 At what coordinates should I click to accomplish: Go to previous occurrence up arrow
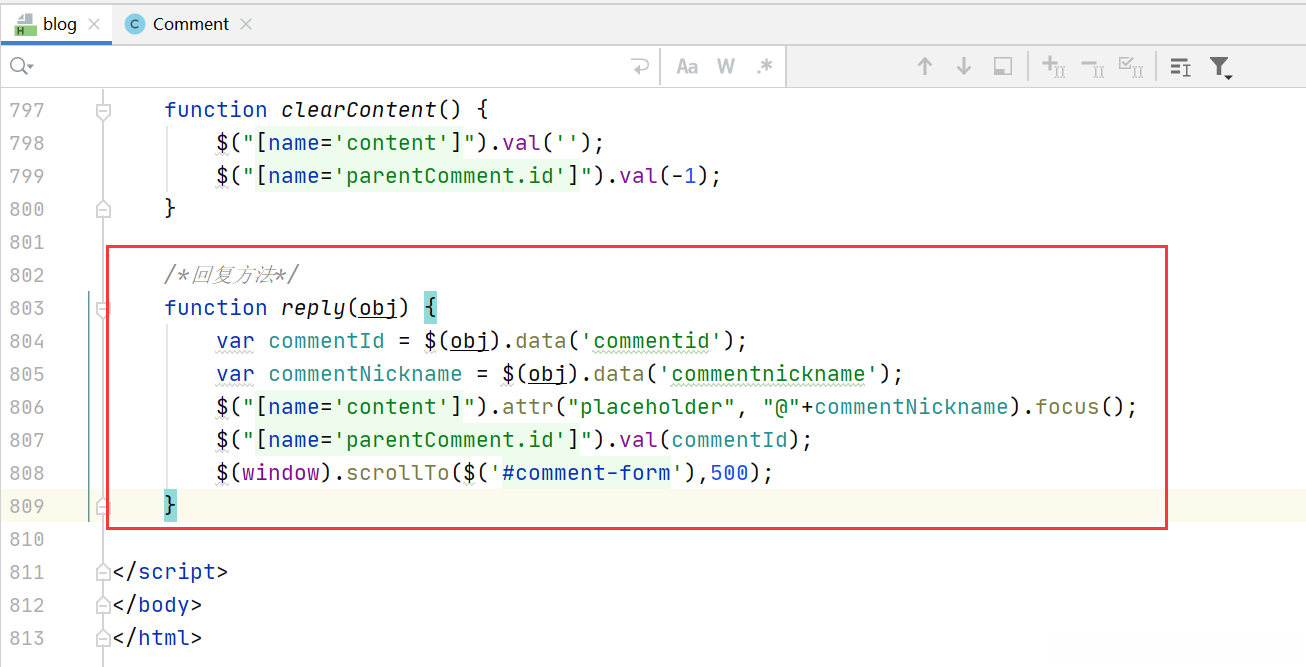(x=925, y=66)
